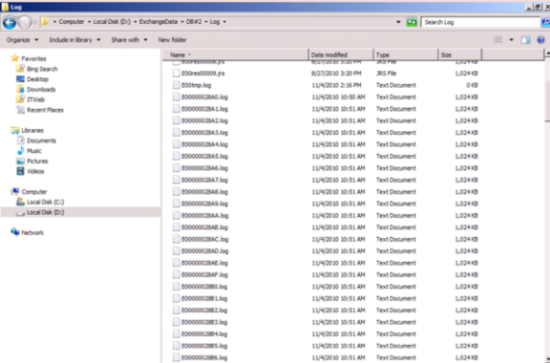Open the address bar history dropdown arrow
This screenshot has width=550, height=363.
[x=398, y=22]
